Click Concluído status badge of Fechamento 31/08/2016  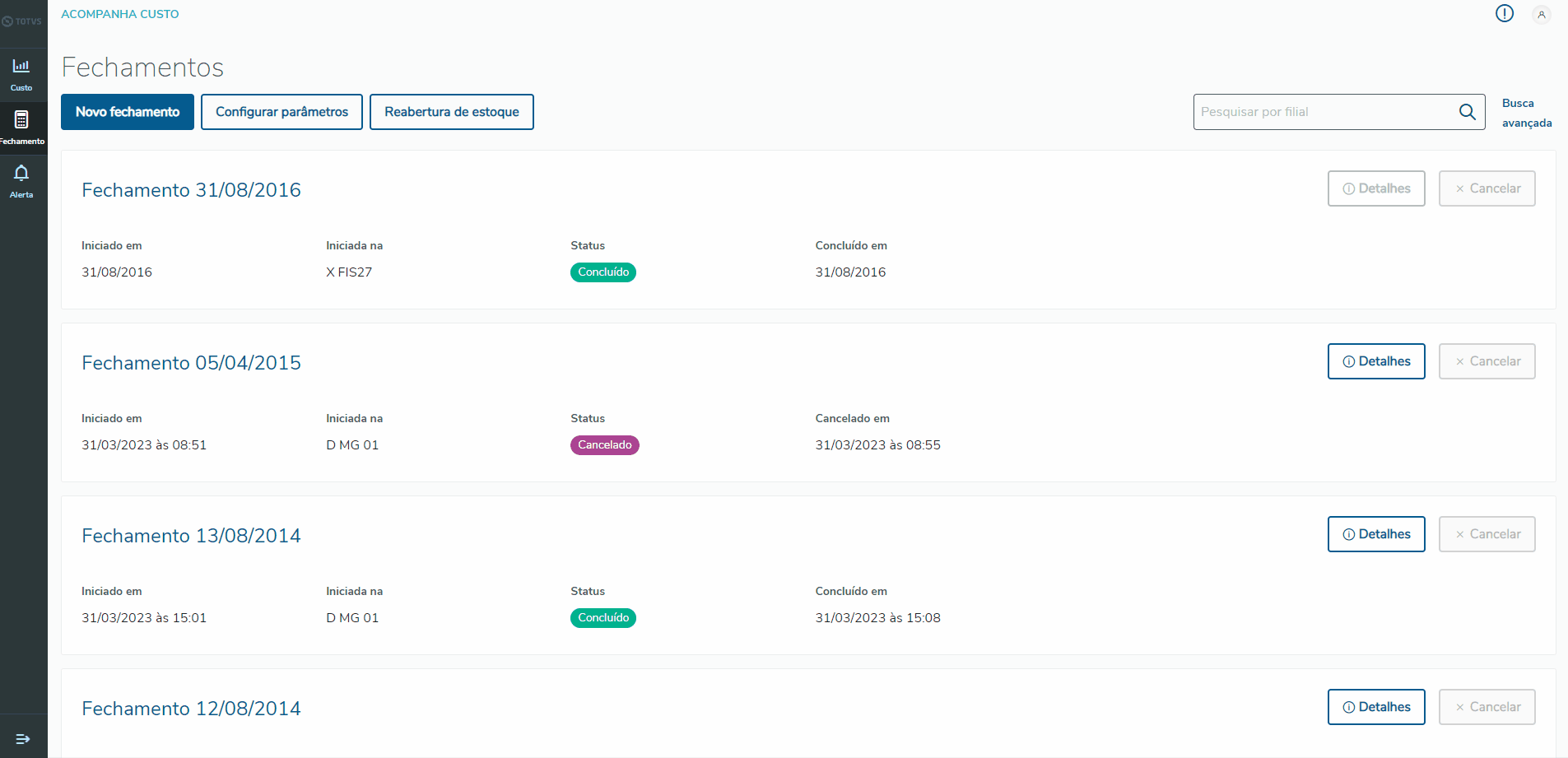[x=603, y=272]
